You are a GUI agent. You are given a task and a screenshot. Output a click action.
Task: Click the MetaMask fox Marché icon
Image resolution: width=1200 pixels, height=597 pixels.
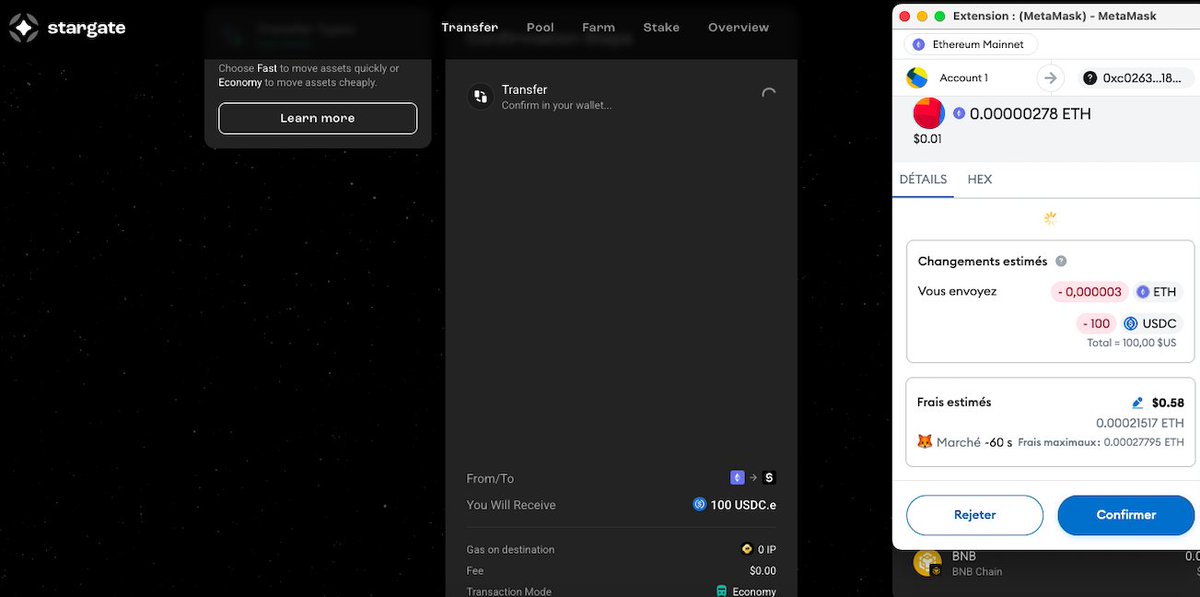(x=925, y=441)
